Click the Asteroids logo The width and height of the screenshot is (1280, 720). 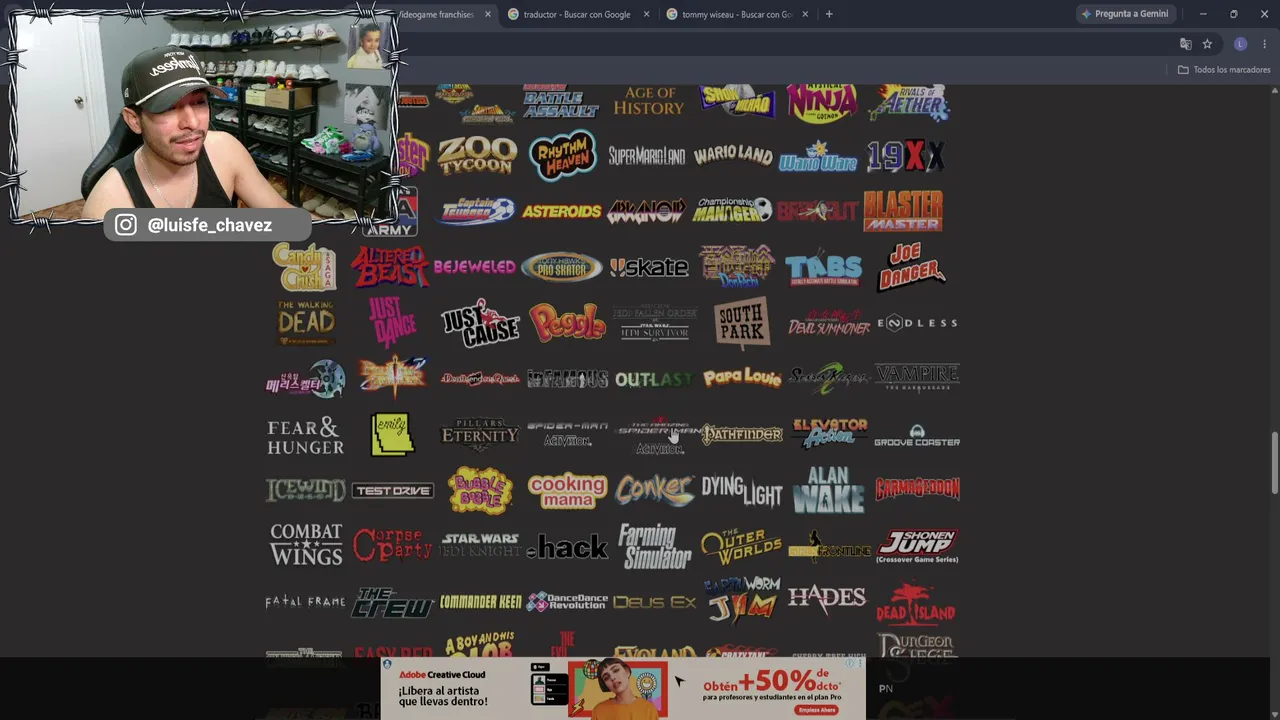561,211
